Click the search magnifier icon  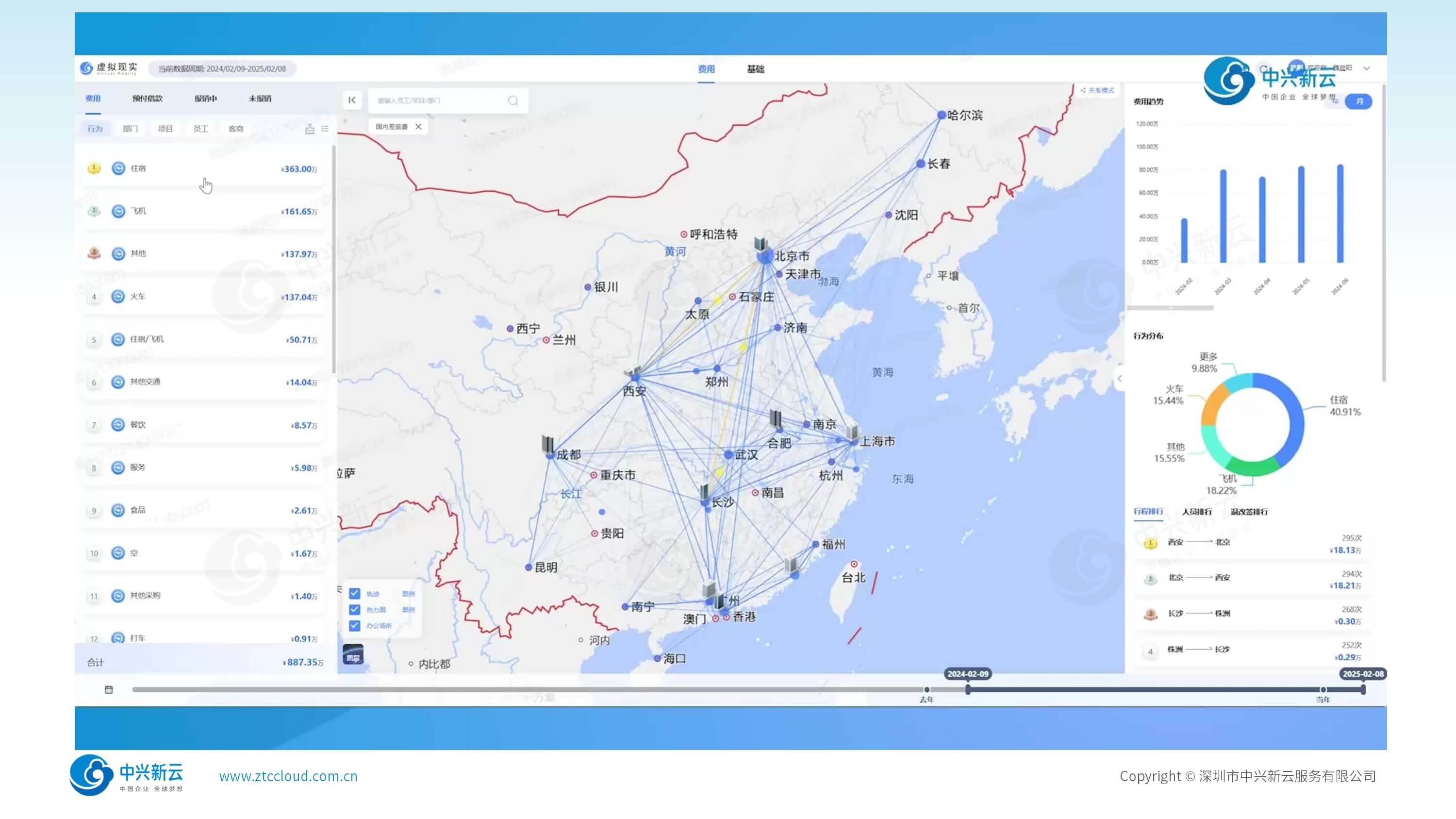(513, 100)
